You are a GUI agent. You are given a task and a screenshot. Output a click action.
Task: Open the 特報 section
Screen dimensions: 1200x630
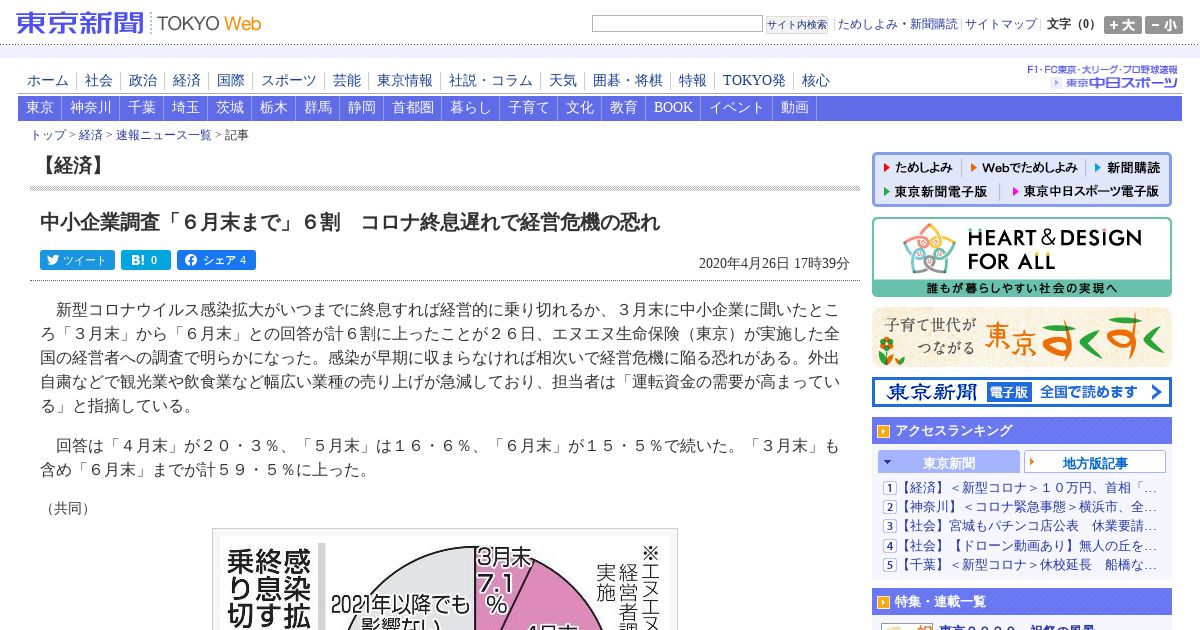[693, 81]
